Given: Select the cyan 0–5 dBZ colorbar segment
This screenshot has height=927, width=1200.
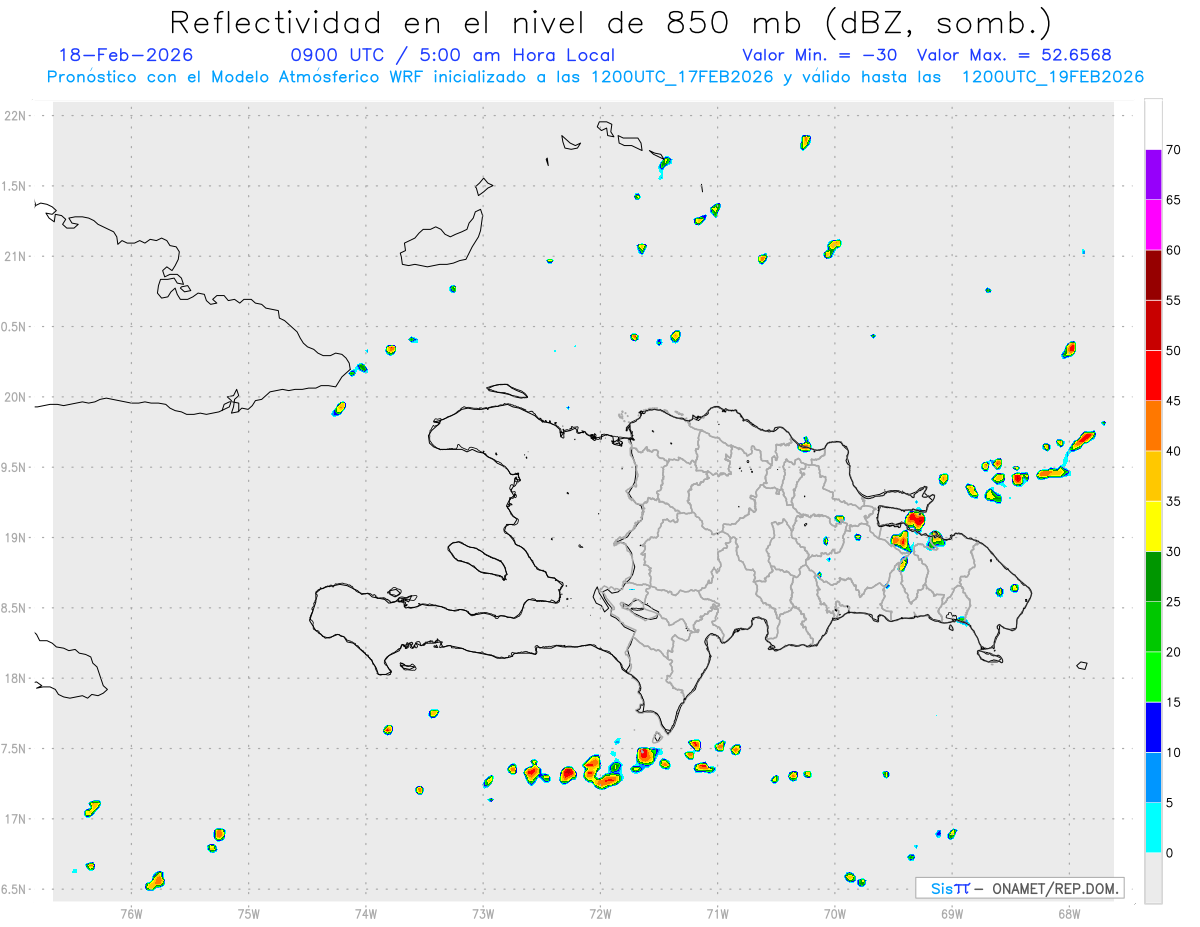Looking at the screenshot, I should click(1153, 828).
